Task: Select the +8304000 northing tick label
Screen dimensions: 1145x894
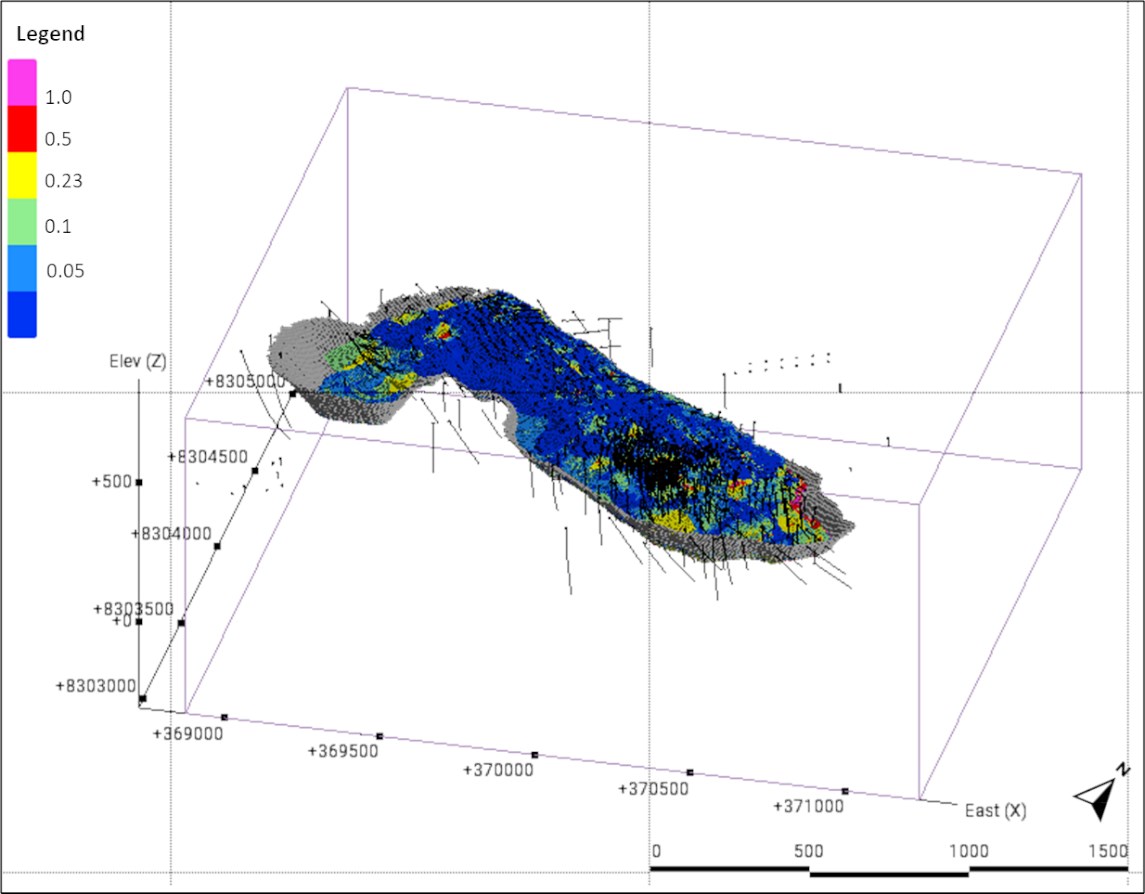Action: (x=171, y=534)
